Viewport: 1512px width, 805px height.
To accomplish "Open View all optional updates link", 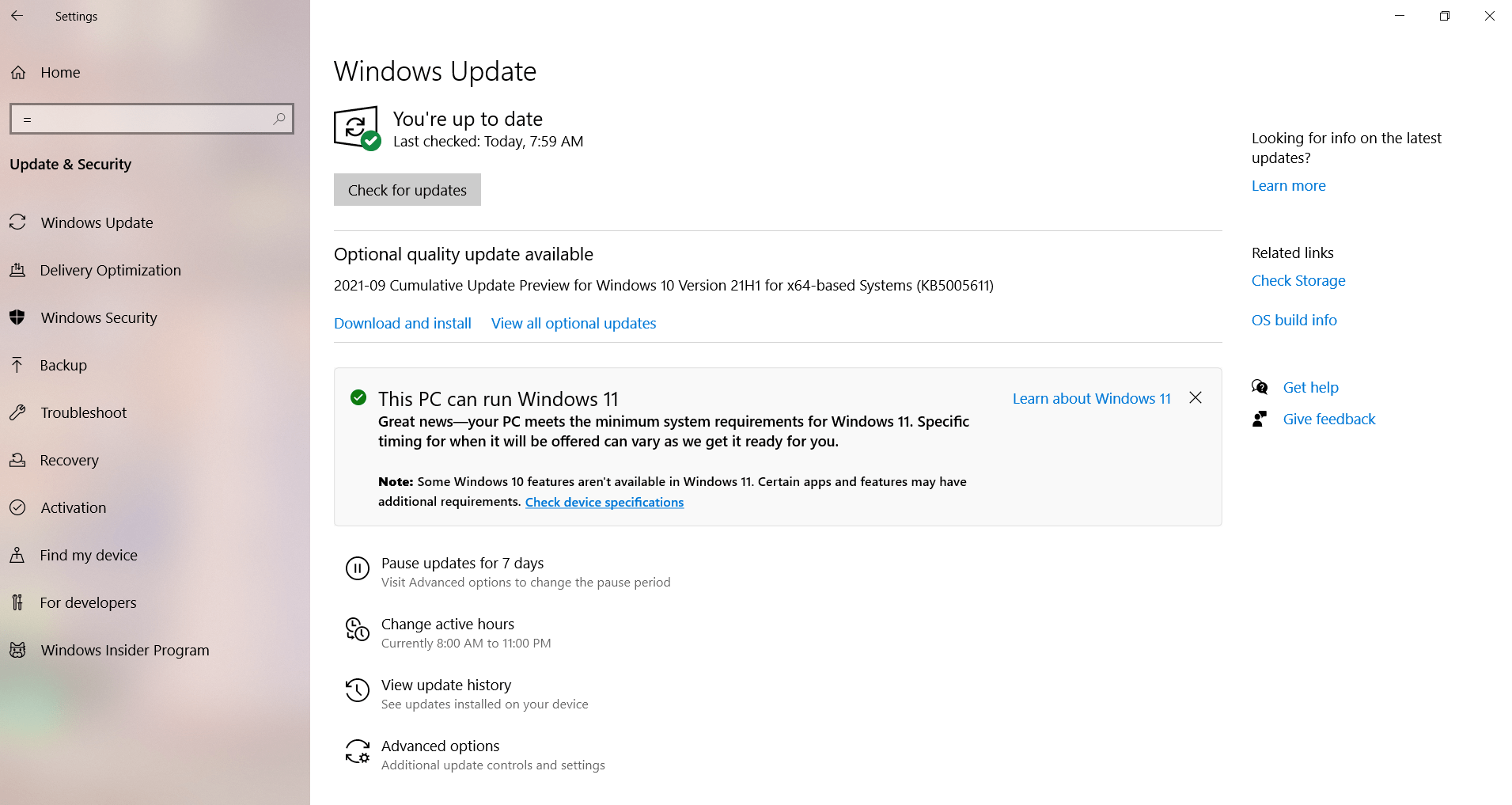I will [x=574, y=324].
